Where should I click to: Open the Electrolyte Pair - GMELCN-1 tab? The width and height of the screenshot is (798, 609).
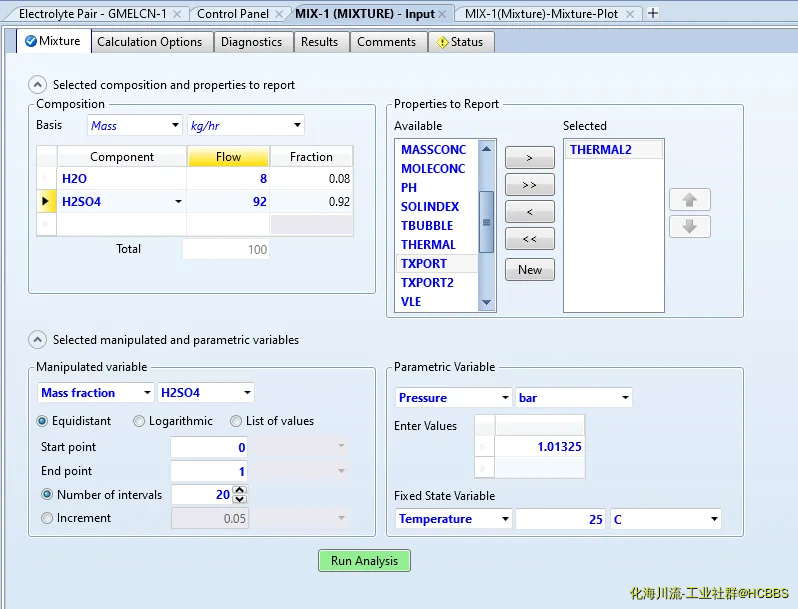tap(93, 14)
